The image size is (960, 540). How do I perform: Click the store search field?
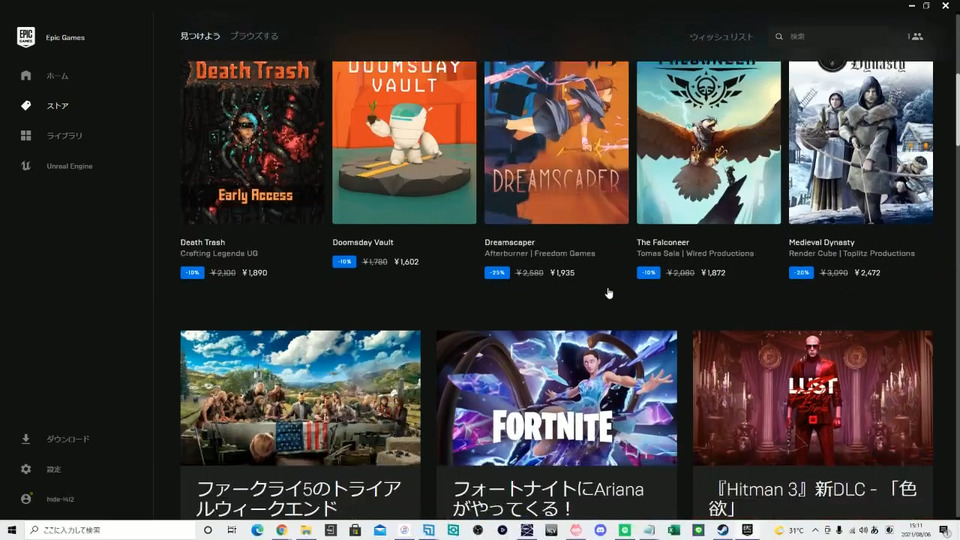pos(830,37)
